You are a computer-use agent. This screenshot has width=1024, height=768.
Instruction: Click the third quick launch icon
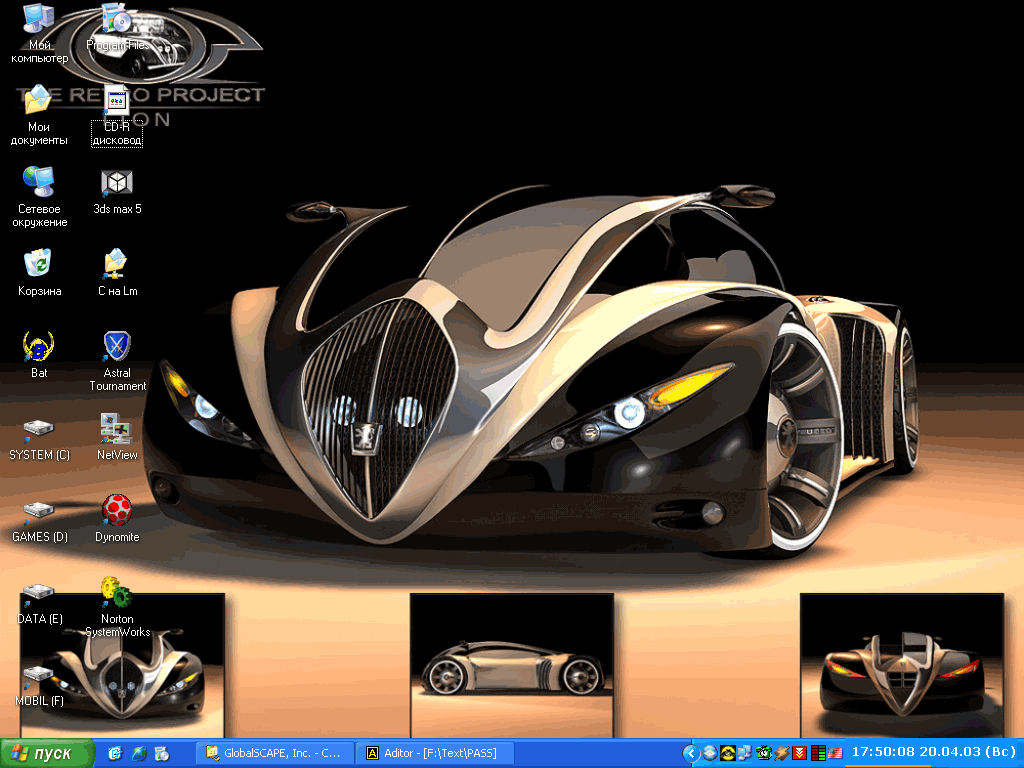pyautogui.click(x=162, y=754)
